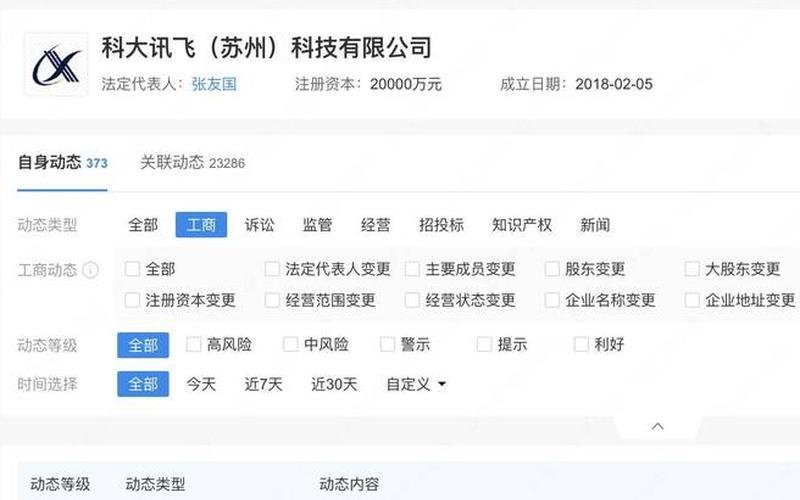The image size is (800, 500).
Task: Click the iFlytek company logo
Action: 56,64
